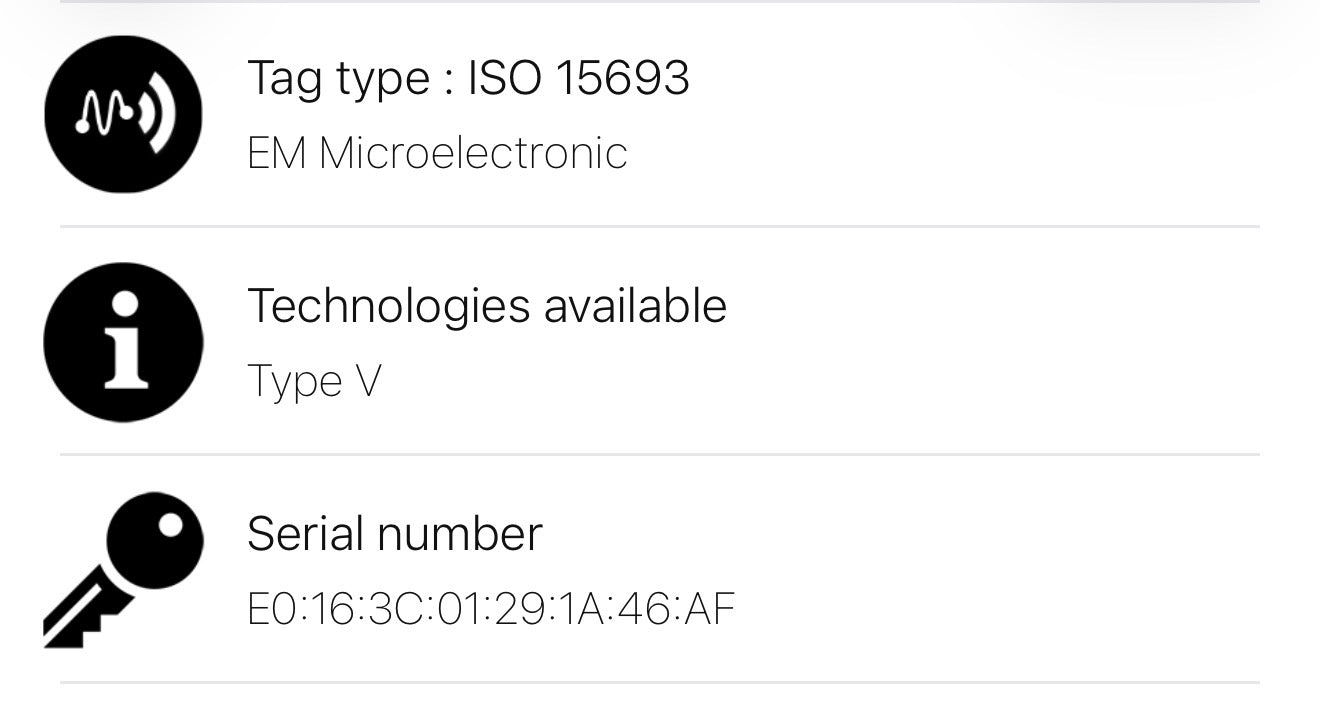Tap the NFC wave tag type icon
The image size is (1320, 706).
(x=123, y=114)
